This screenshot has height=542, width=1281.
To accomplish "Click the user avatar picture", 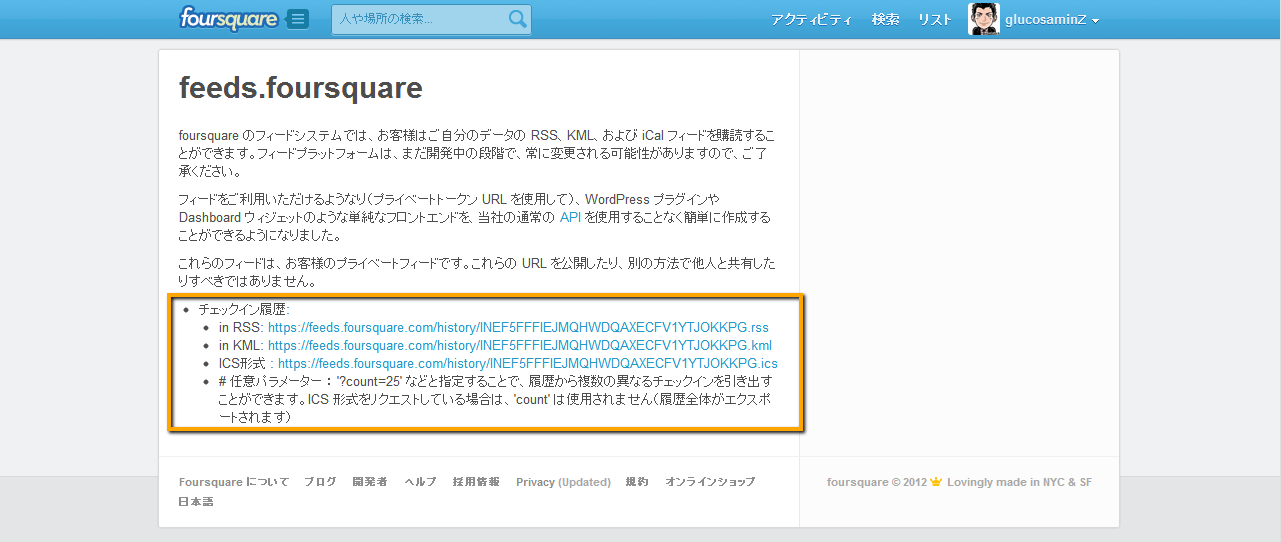I will click(x=983, y=19).
